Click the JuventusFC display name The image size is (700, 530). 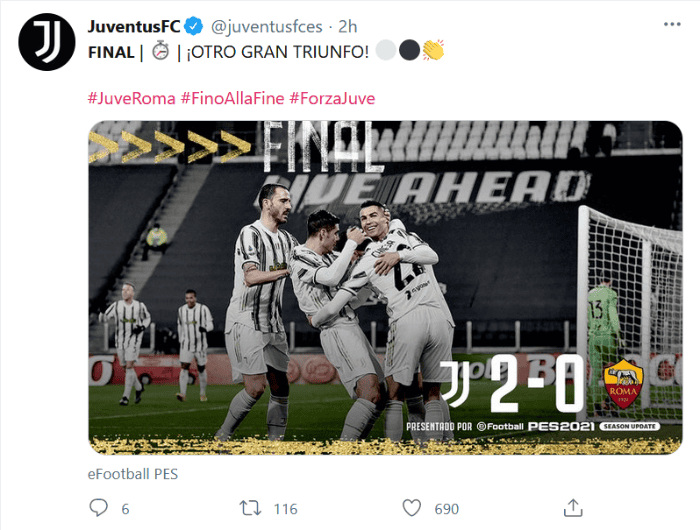(x=134, y=26)
